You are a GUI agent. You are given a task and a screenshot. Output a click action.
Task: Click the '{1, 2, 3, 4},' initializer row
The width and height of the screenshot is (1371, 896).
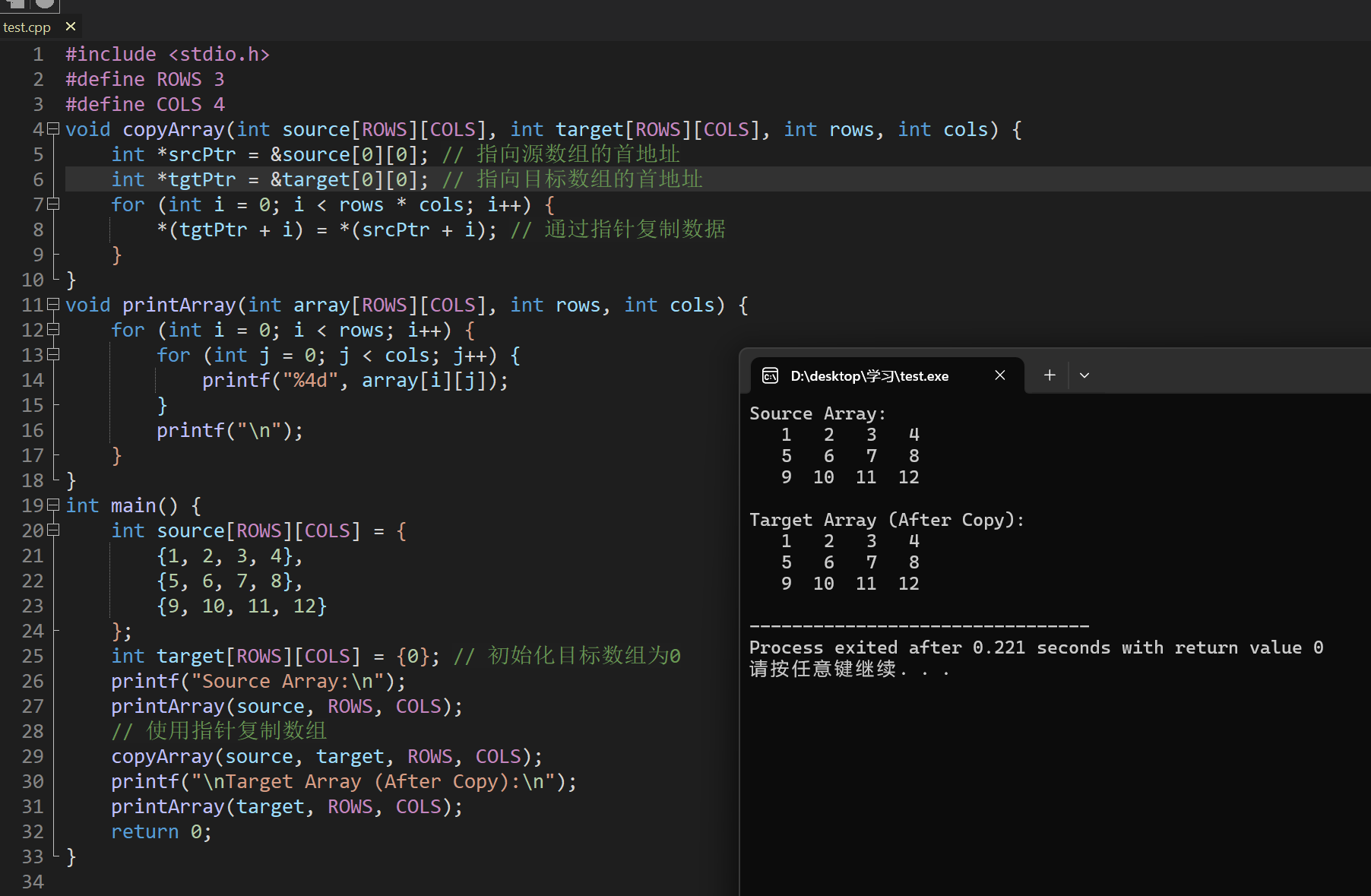[x=230, y=556]
